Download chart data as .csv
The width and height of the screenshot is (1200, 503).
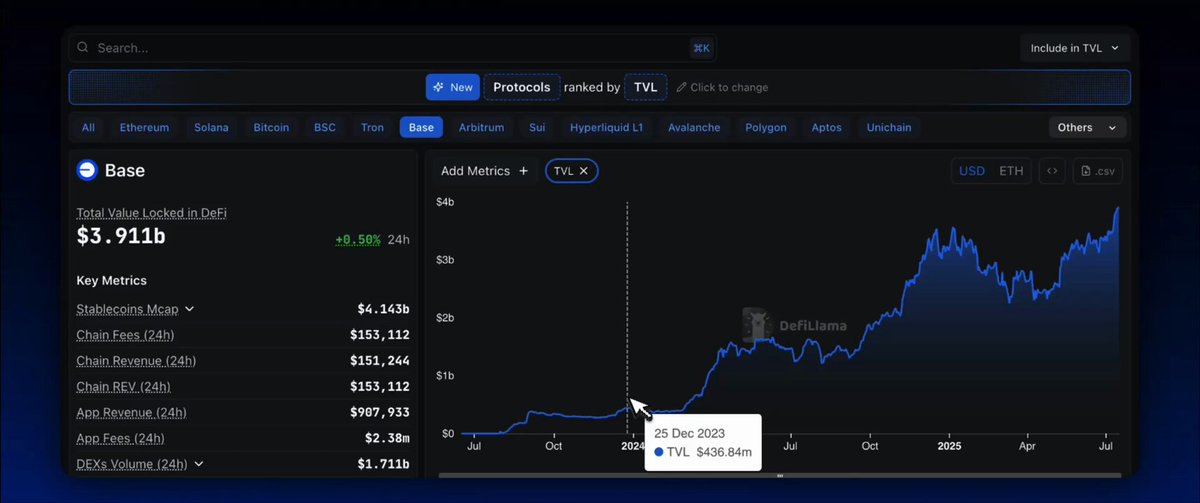(1097, 171)
